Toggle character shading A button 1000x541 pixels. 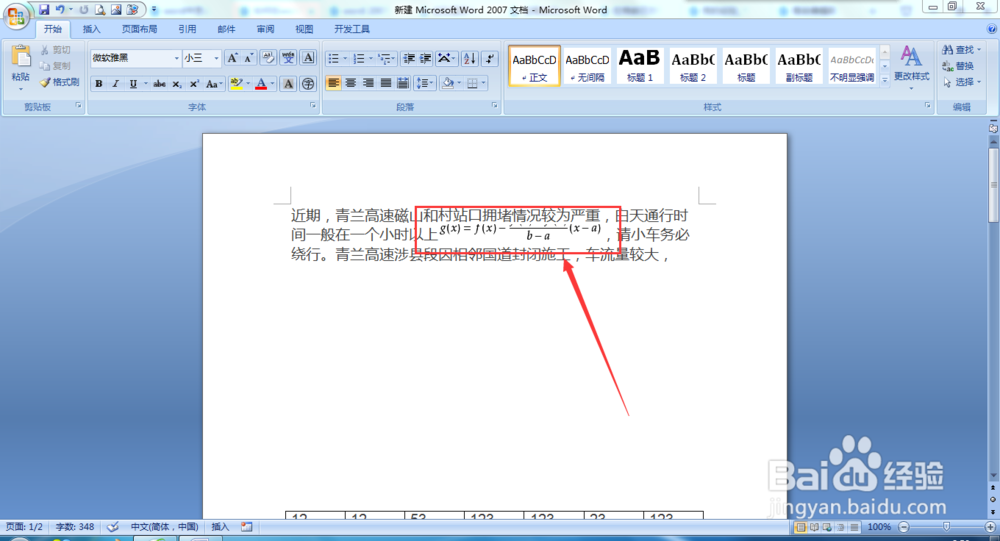[x=288, y=84]
